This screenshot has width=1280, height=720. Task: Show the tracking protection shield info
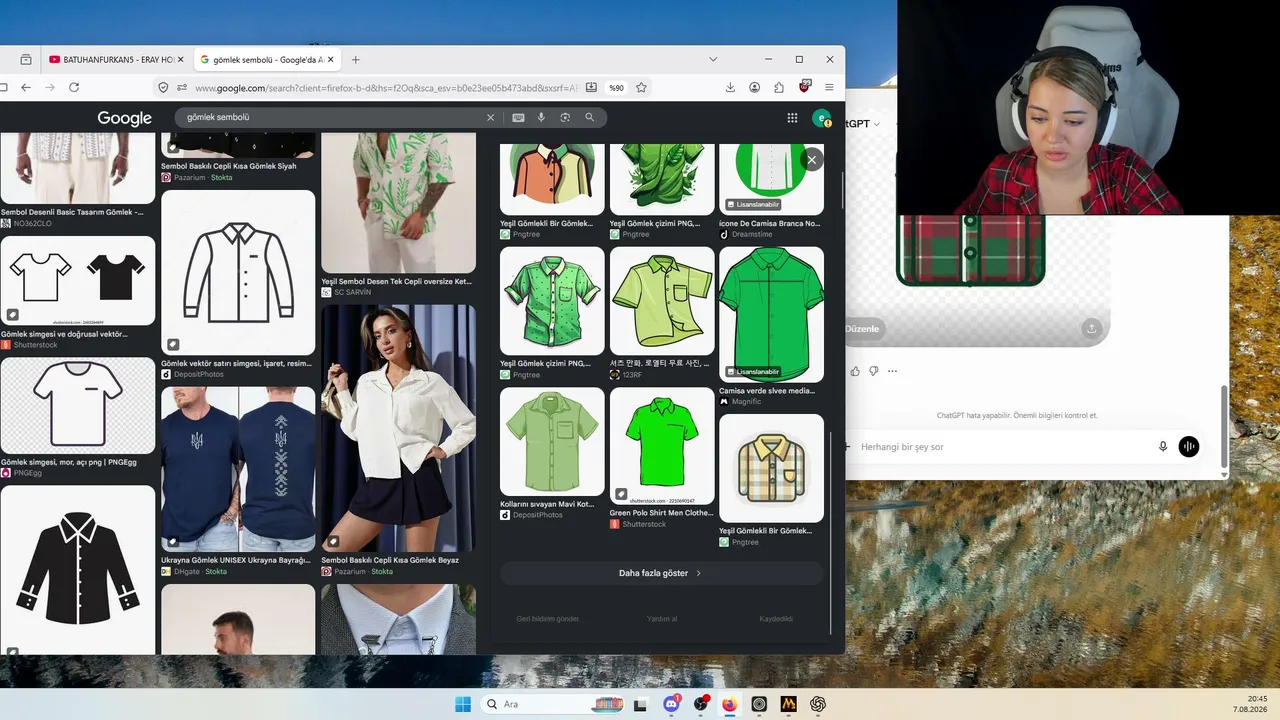pos(163,88)
